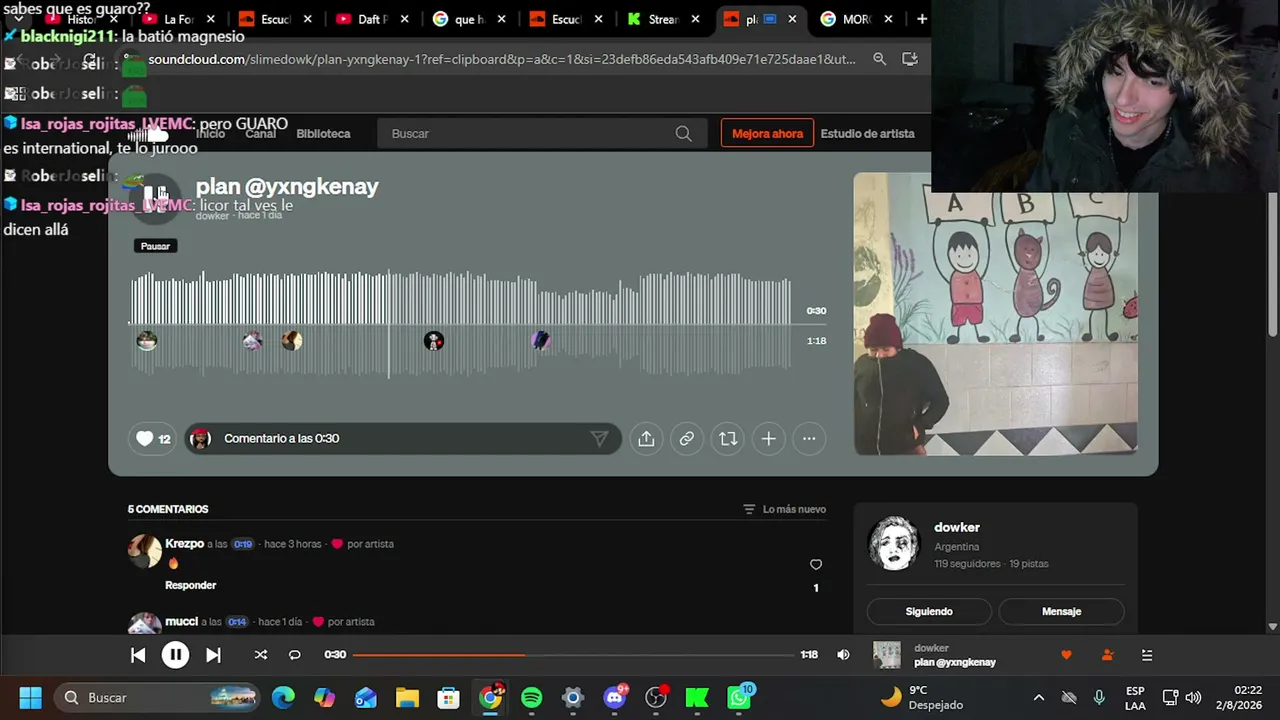Open mucci's profile link in comments
The image size is (1280, 720).
click(182, 622)
